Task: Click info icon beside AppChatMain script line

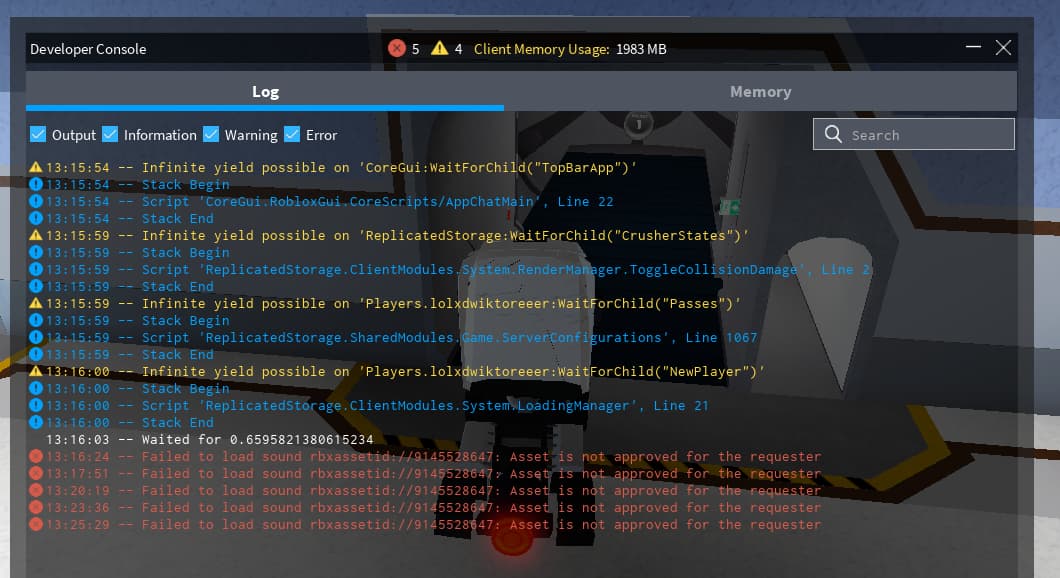Action: (36, 201)
